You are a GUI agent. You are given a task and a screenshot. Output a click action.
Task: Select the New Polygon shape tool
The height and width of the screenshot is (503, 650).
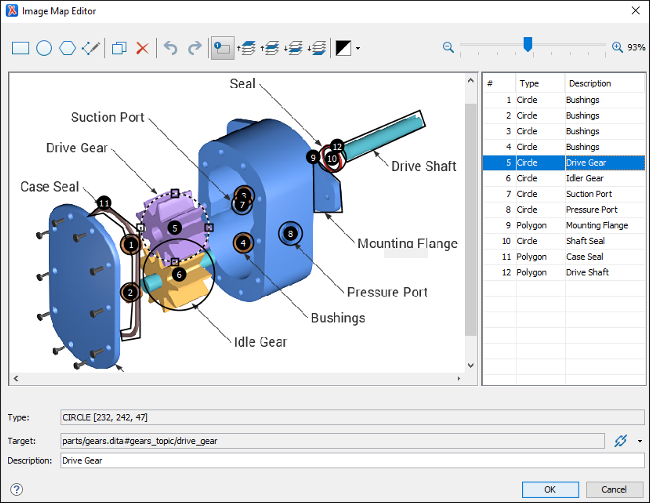click(67, 48)
